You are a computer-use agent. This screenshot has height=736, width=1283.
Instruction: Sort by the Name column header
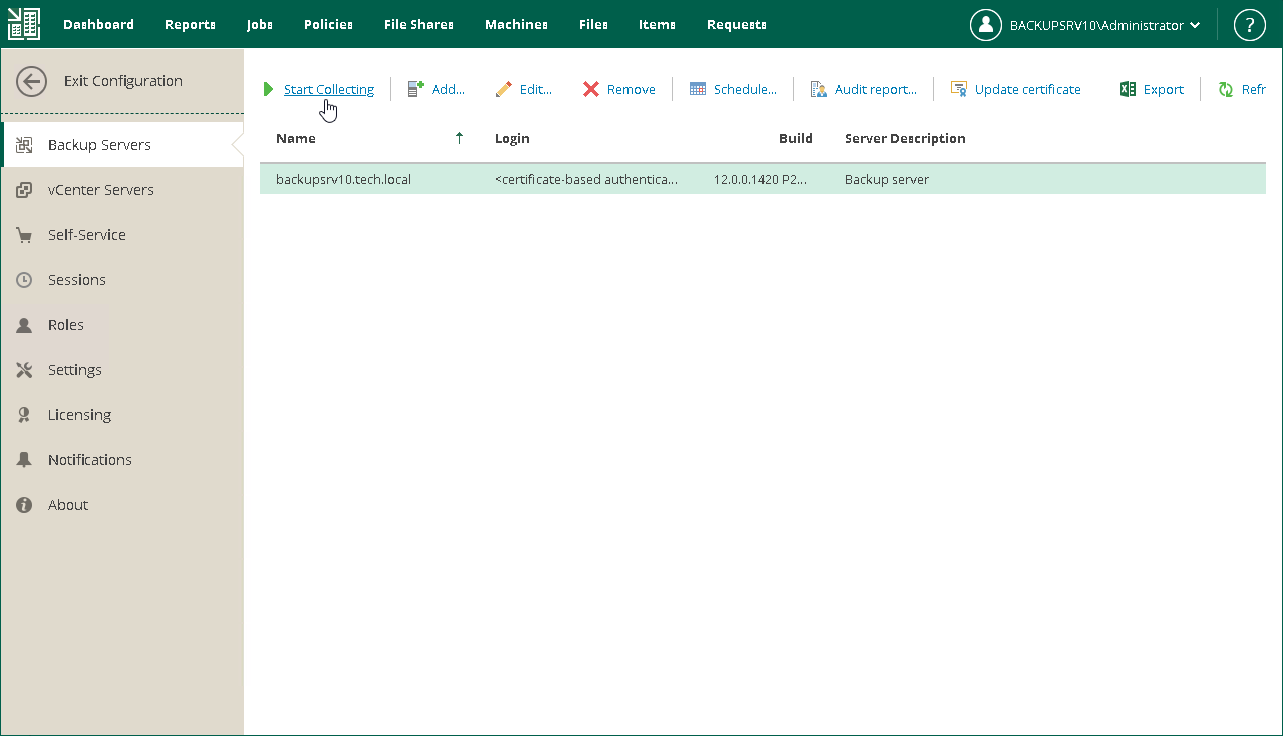point(296,139)
